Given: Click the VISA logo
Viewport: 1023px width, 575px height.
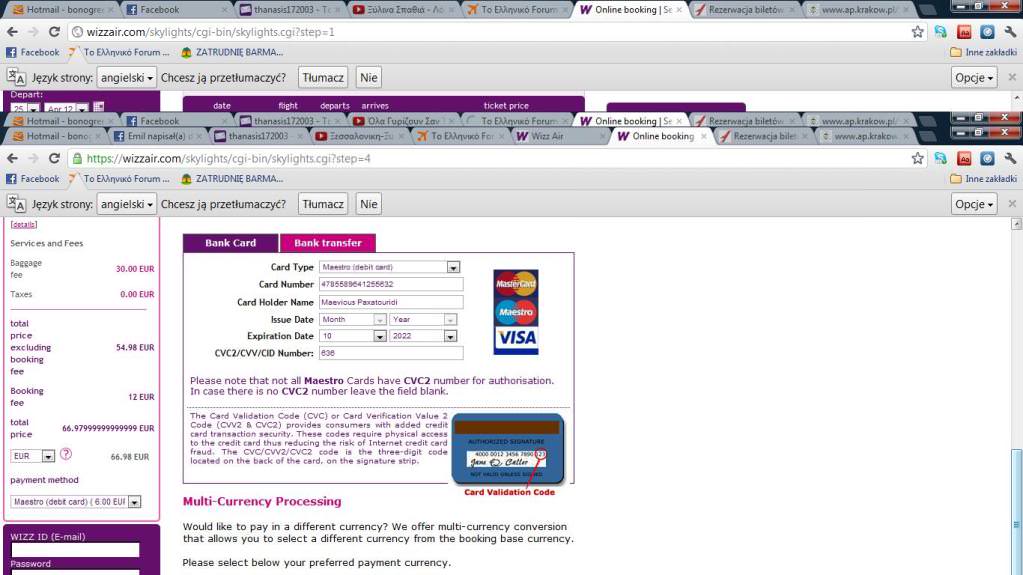Looking at the screenshot, I should (515, 338).
